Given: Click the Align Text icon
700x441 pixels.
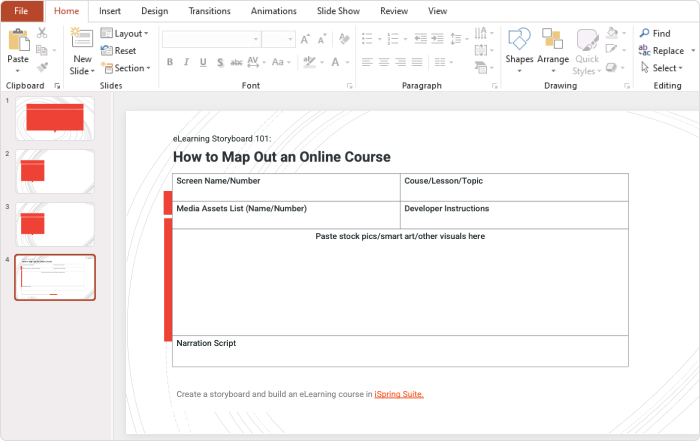Looking at the screenshot, I should [x=481, y=50].
